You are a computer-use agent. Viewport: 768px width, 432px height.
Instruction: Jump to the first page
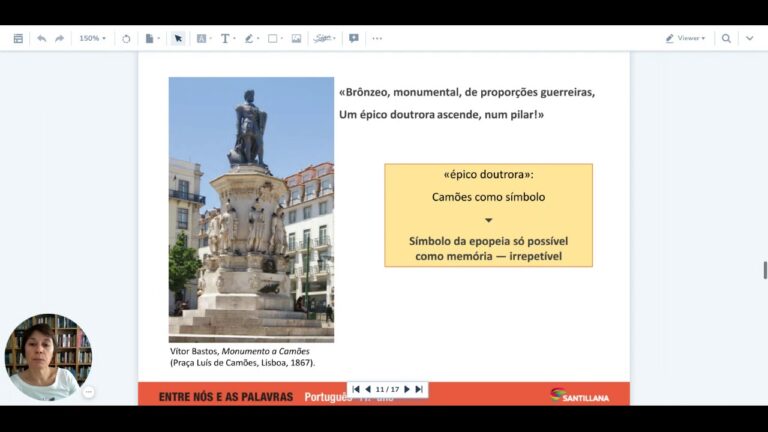(x=356, y=389)
